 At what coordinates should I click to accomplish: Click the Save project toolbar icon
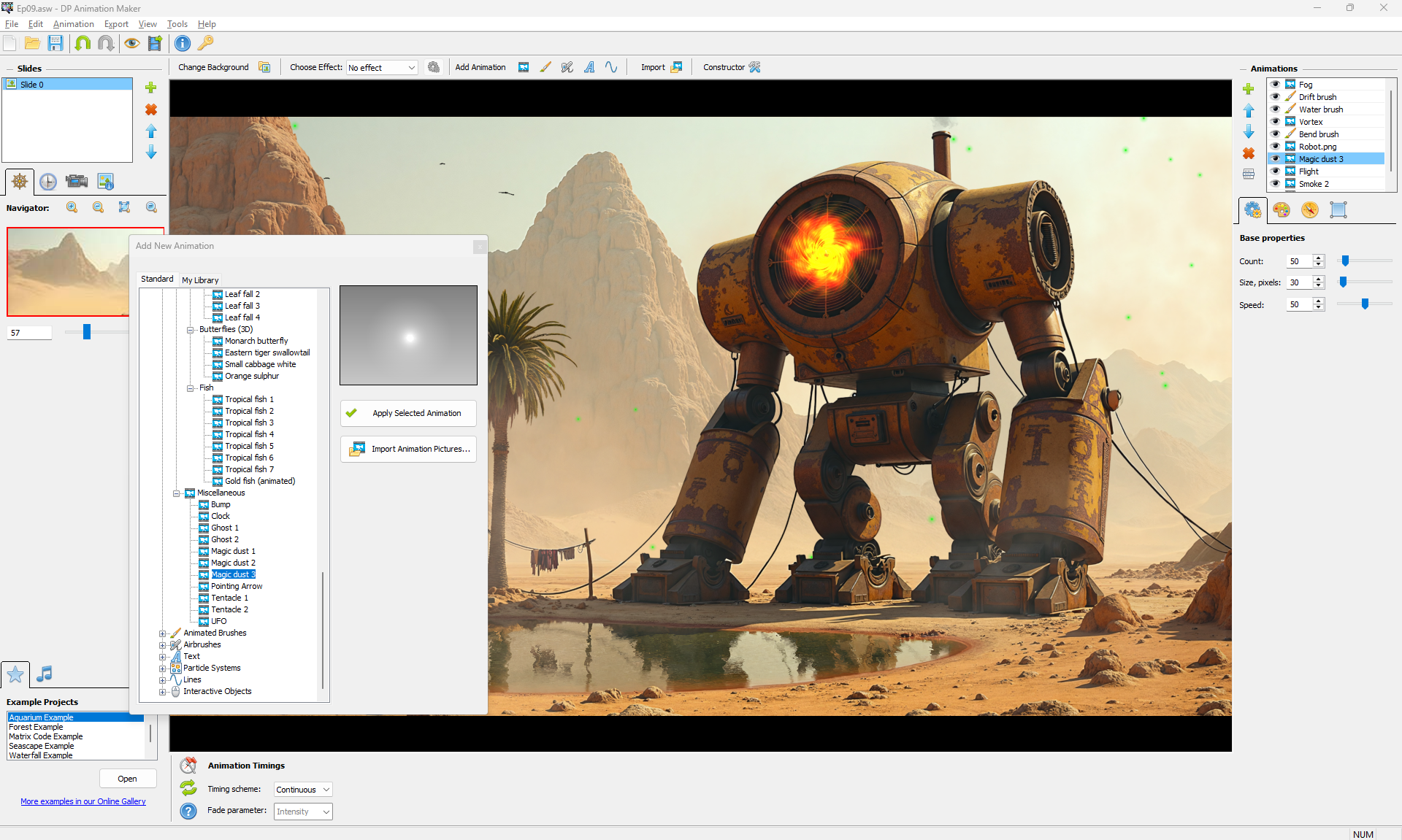tap(55, 43)
